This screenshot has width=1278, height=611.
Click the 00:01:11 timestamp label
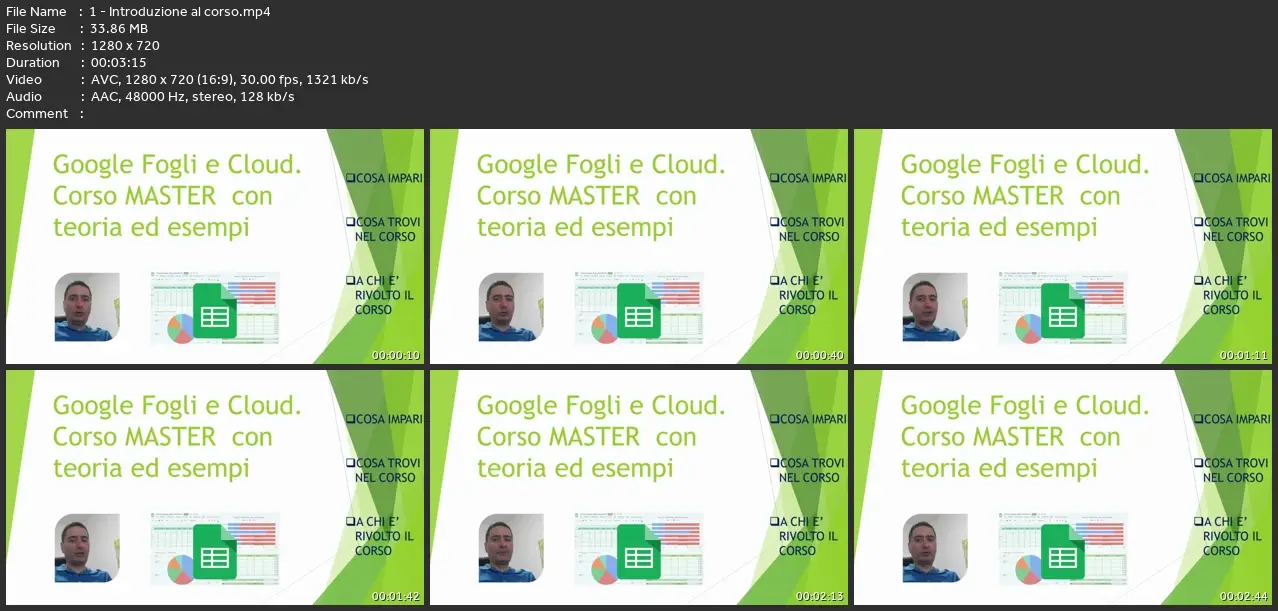tap(1244, 356)
